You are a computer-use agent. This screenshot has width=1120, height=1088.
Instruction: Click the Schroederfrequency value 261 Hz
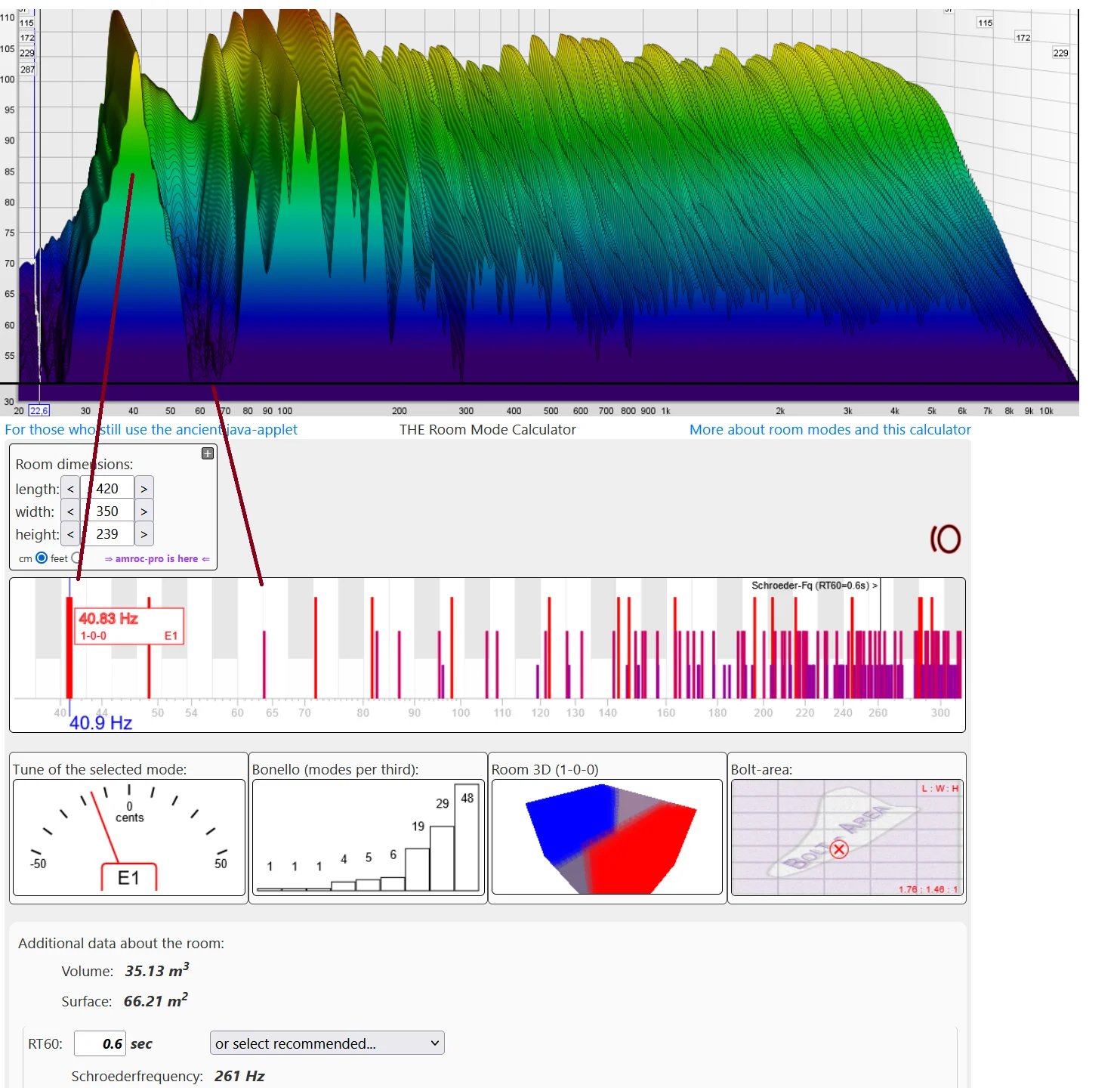click(x=239, y=1076)
